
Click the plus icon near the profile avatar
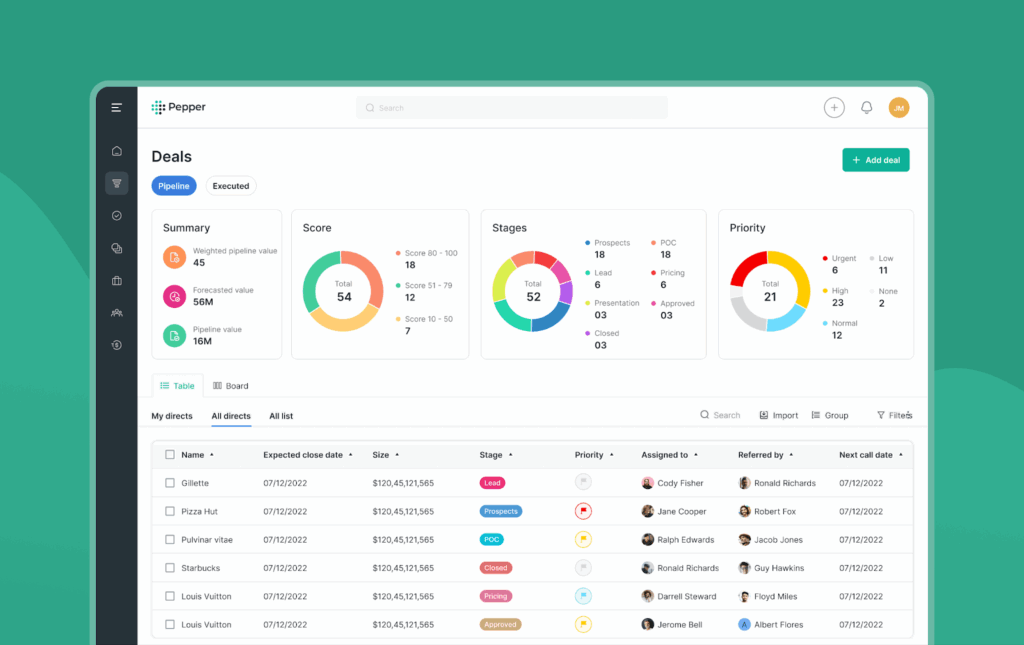click(x=834, y=107)
